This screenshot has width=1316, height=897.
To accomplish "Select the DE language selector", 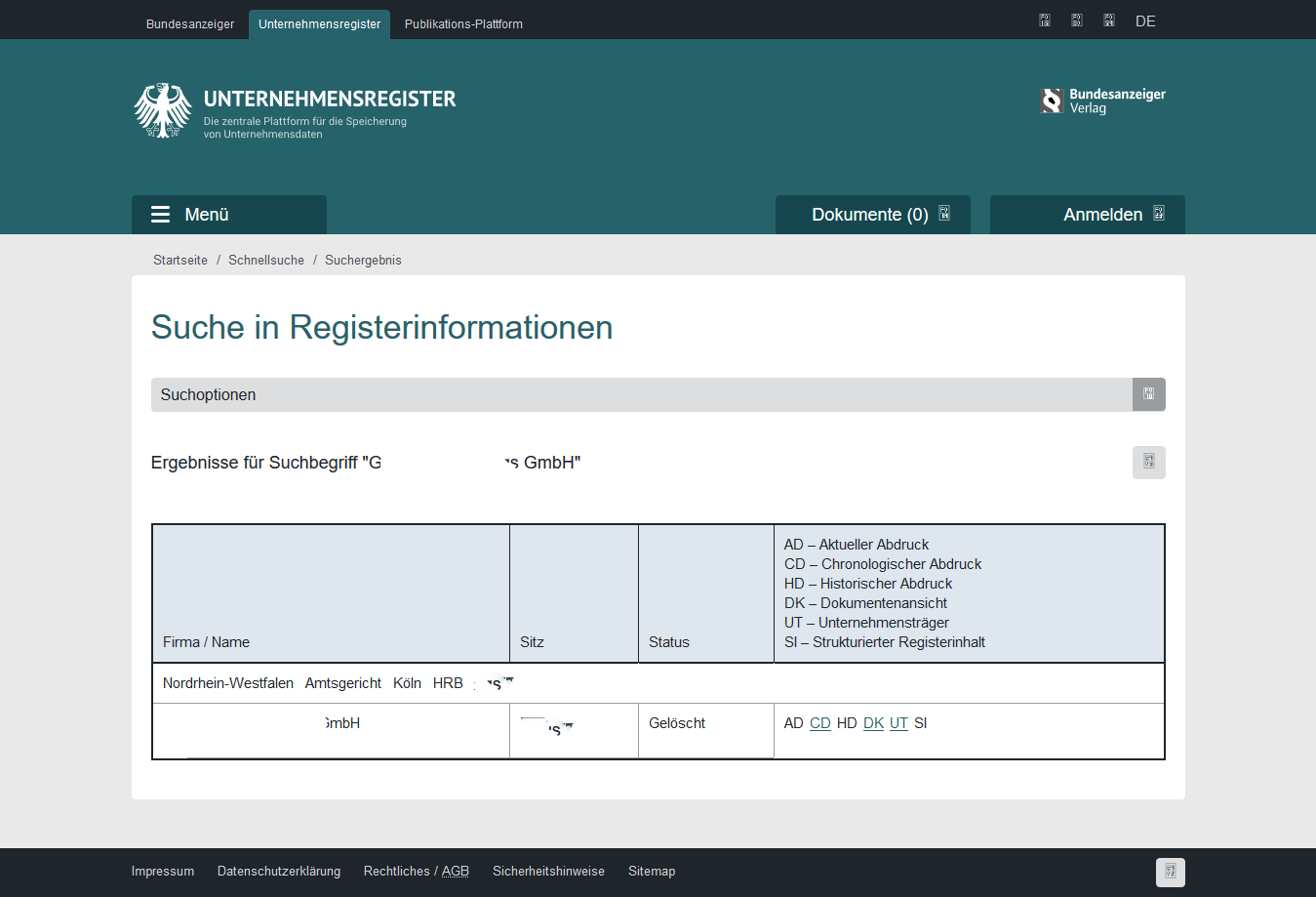I will point(1145,20).
